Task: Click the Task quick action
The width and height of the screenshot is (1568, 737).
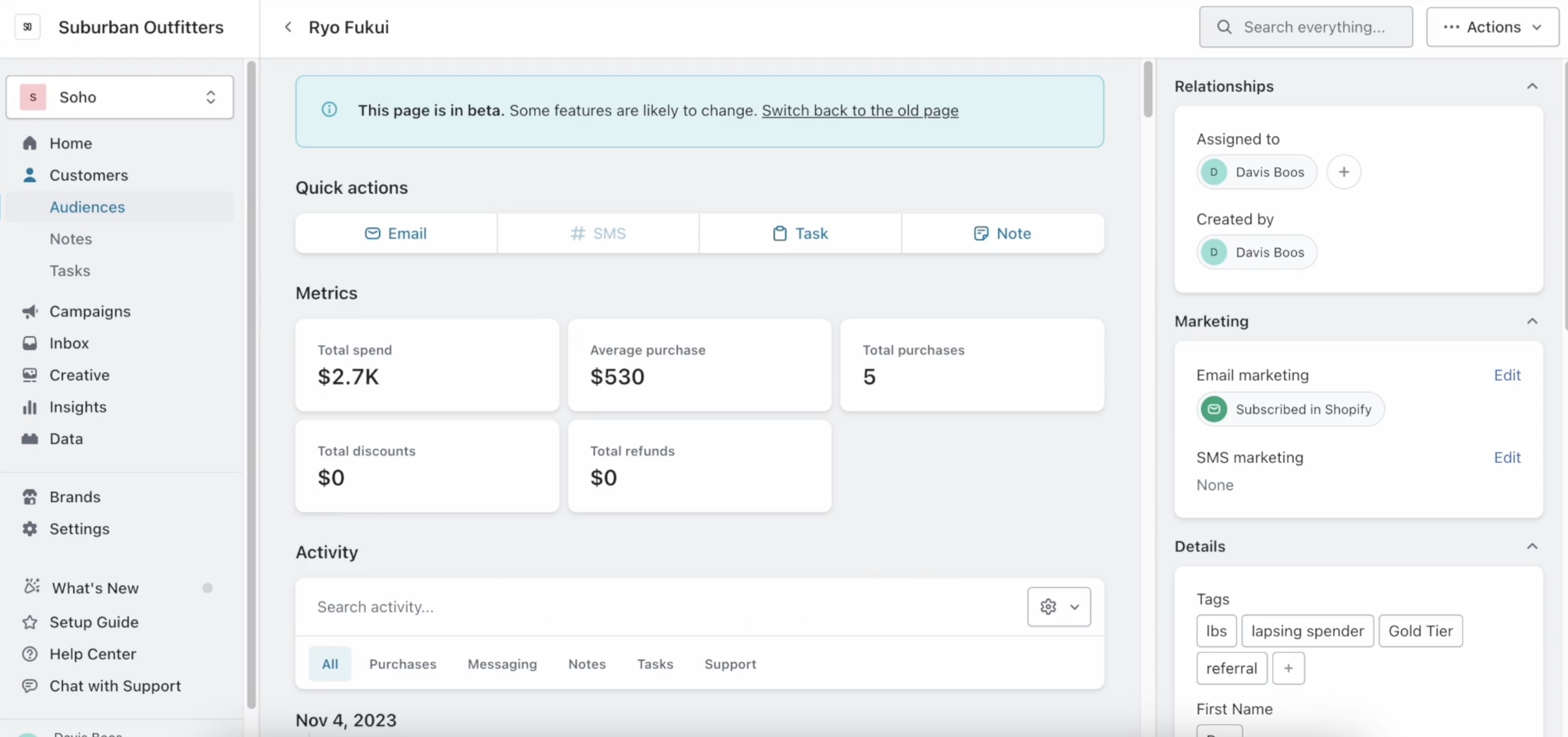Action: coord(800,233)
